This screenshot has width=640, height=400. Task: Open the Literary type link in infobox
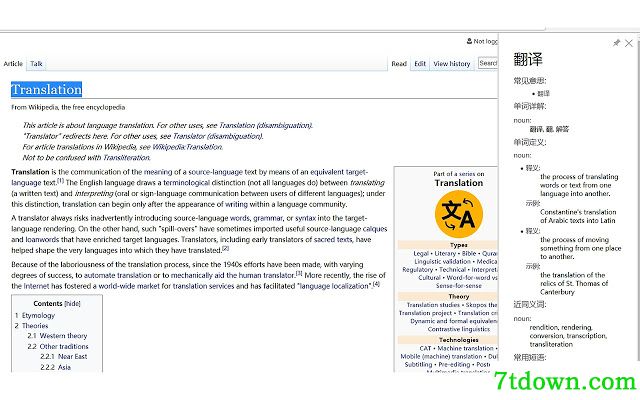[x=445, y=253]
